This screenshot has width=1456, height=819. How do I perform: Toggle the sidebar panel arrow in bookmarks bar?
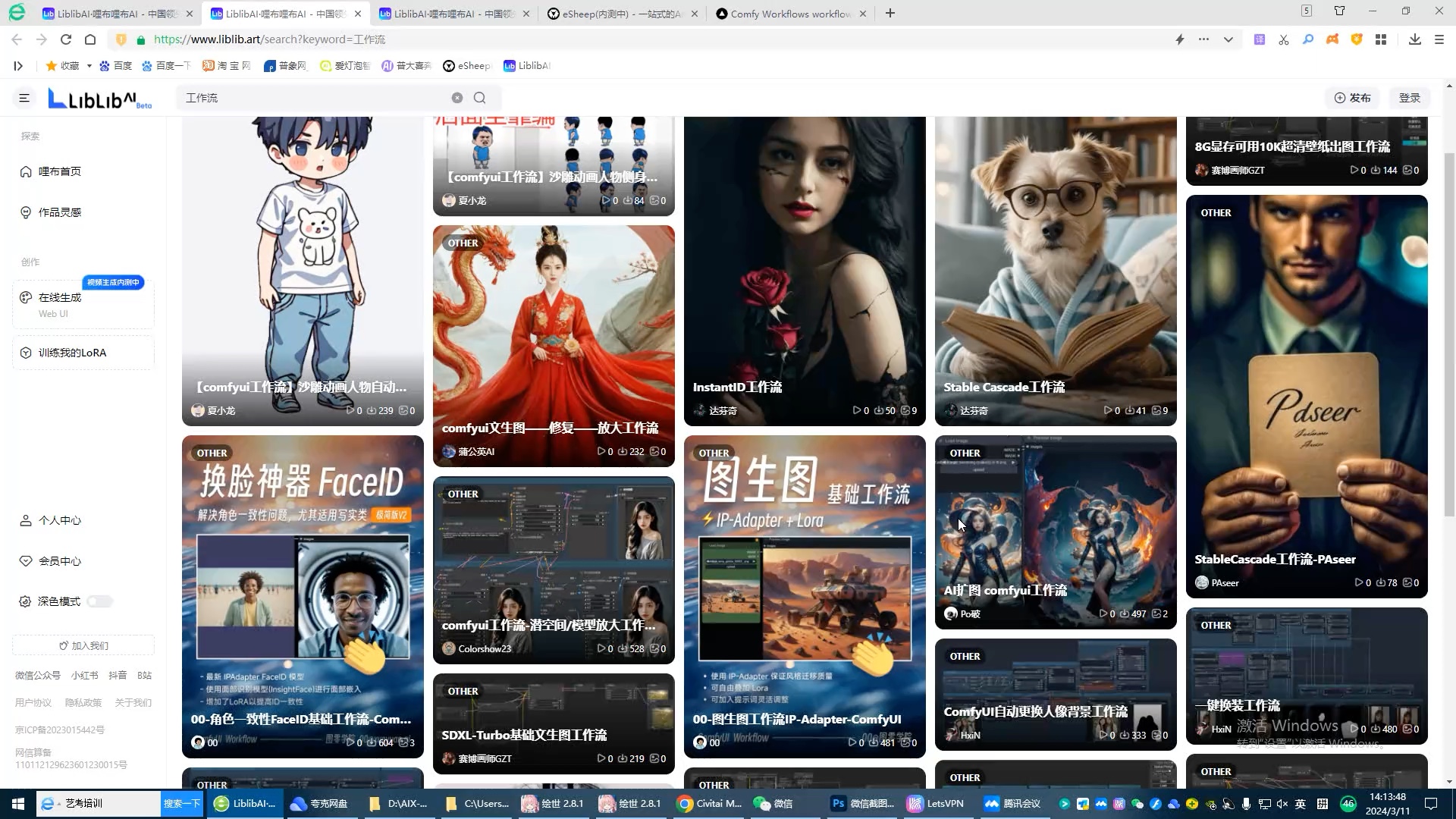[18, 66]
